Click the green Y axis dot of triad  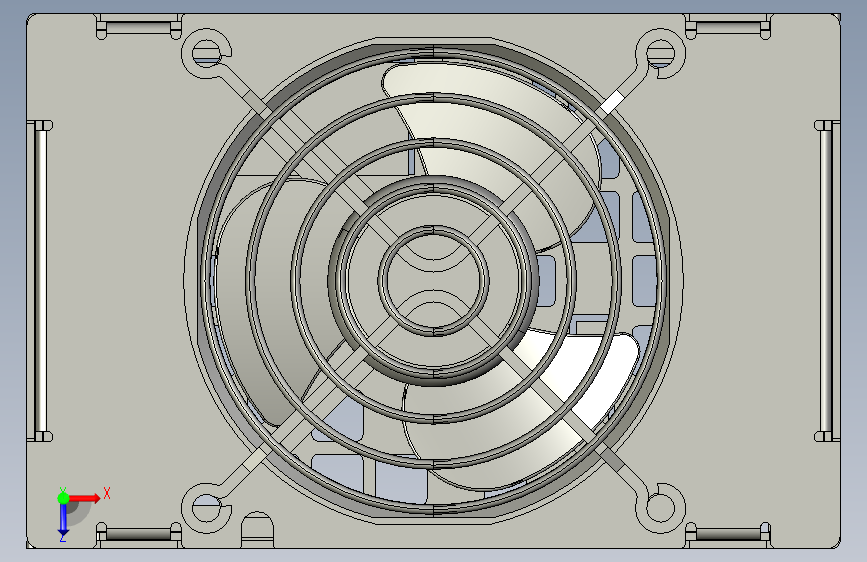(63, 498)
